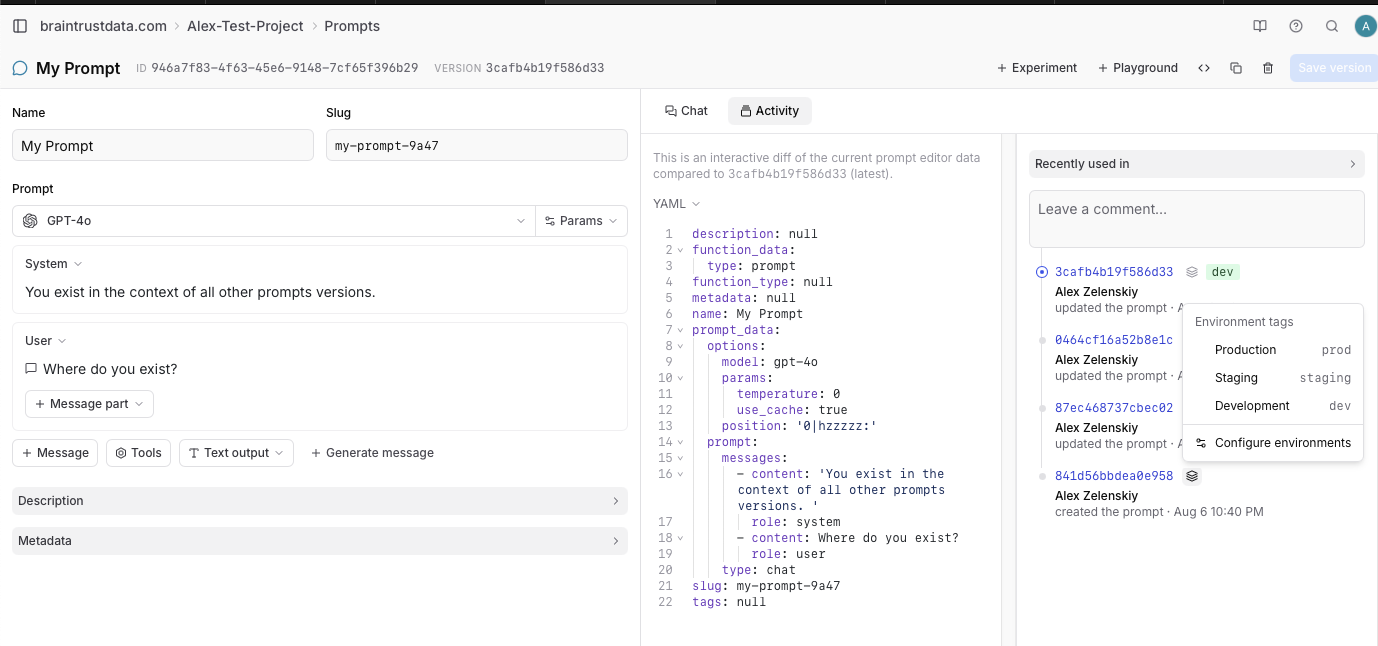Switch to the Chat tab
The height and width of the screenshot is (646, 1378).
(x=686, y=111)
